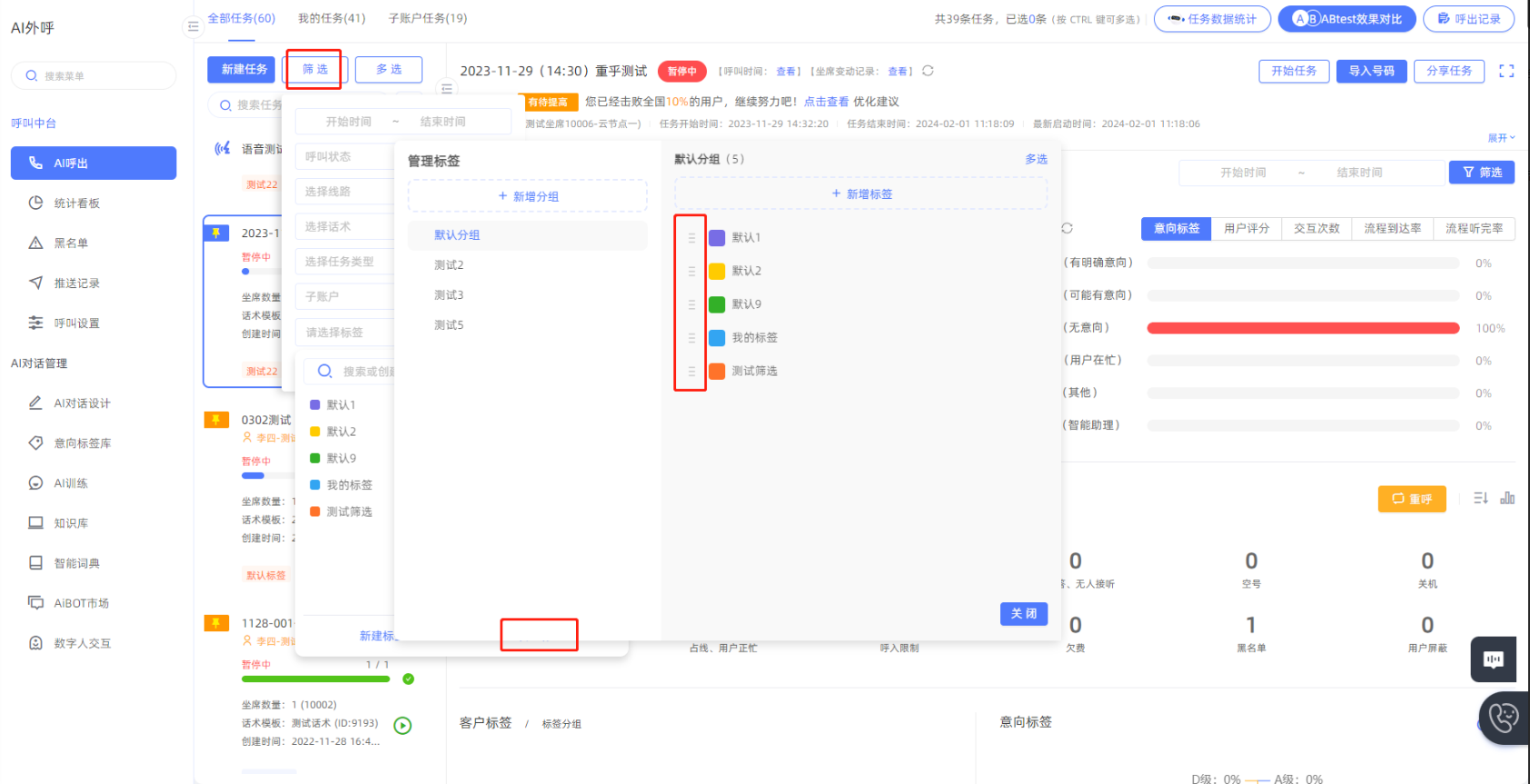Select 测试2 group in the tag manager
Screen dimensions: 1530x784
pos(449,265)
